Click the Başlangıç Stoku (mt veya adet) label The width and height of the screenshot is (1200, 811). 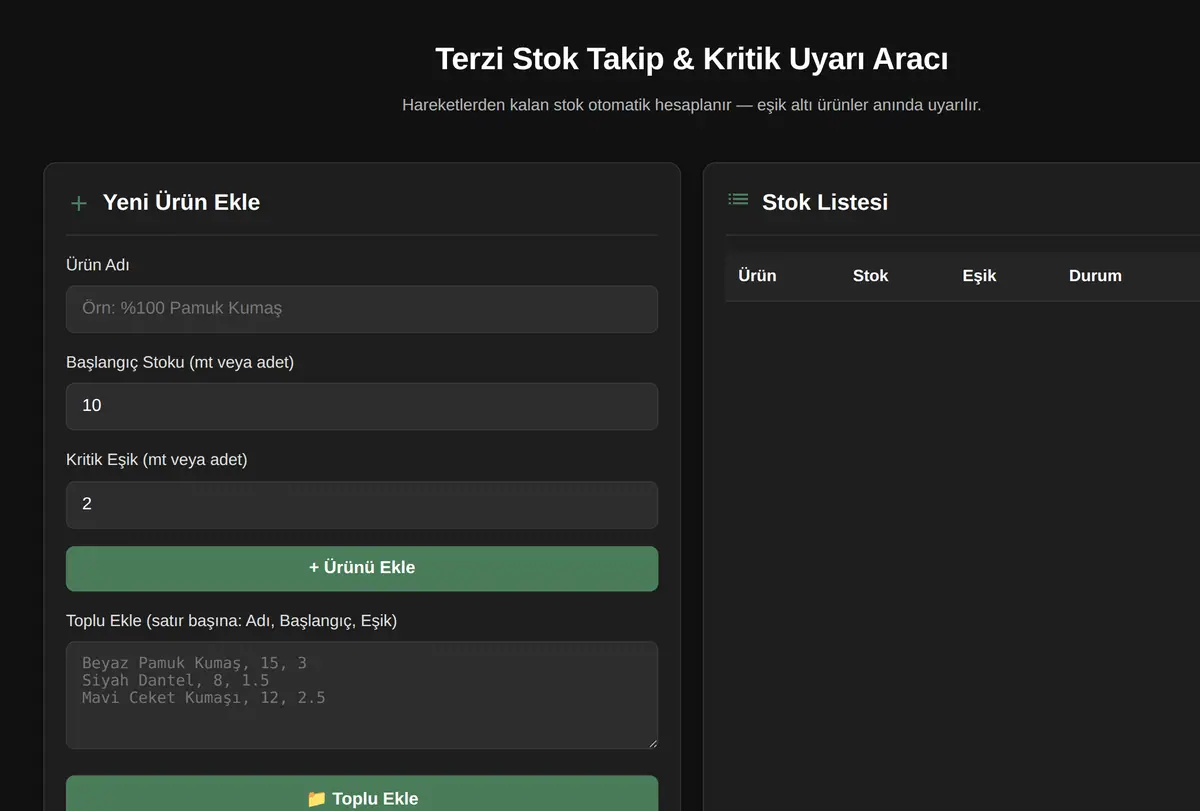pos(180,362)
